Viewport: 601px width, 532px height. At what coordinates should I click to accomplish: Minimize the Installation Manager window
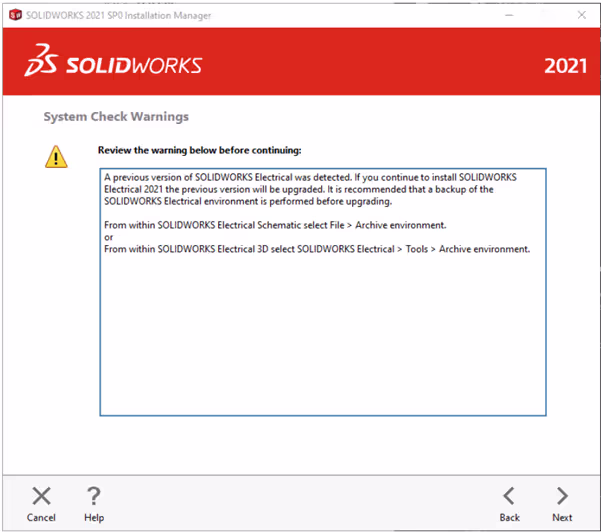[x=509, y=15]
